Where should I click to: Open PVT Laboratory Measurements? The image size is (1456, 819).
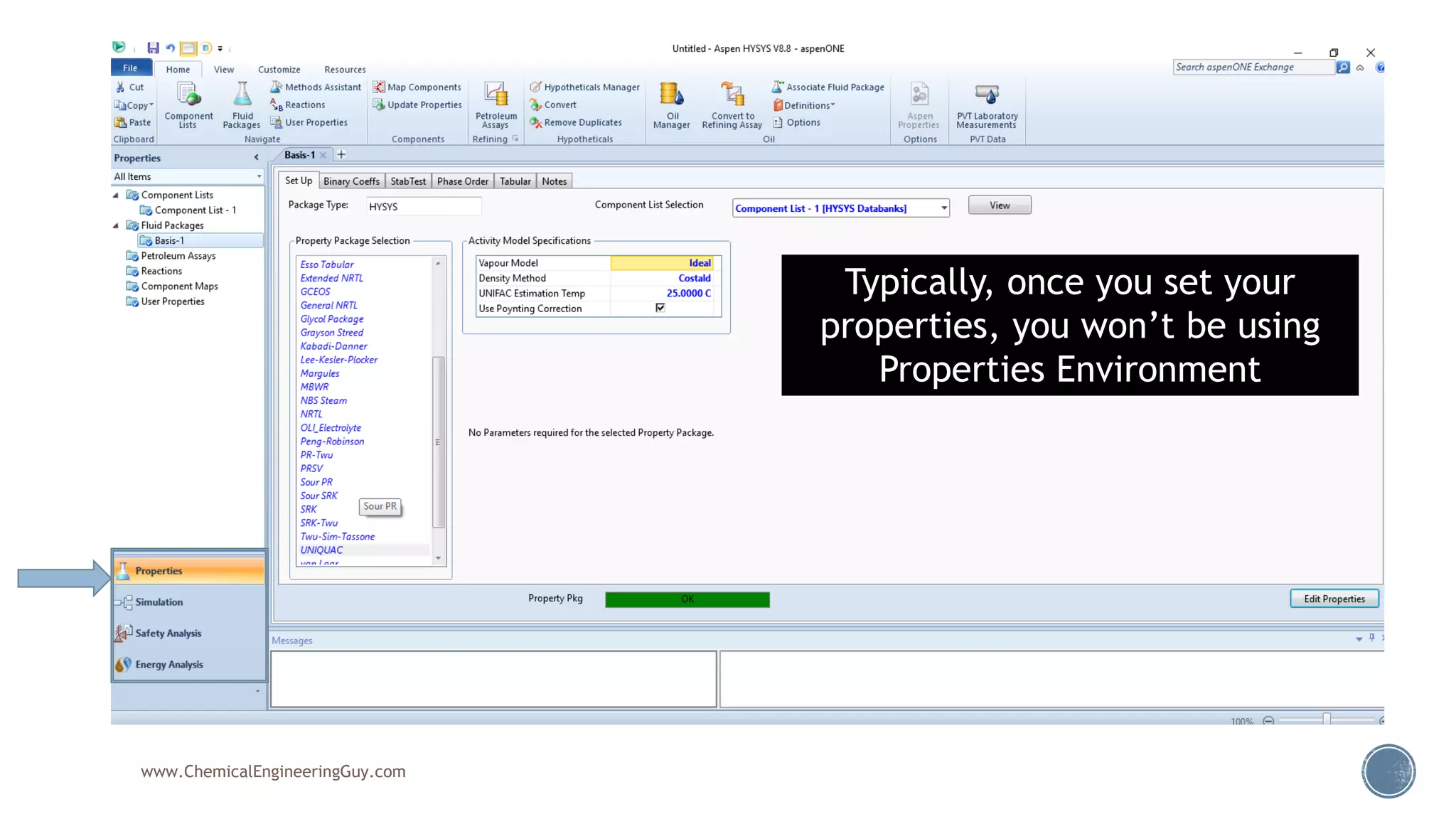pos(987,105)
